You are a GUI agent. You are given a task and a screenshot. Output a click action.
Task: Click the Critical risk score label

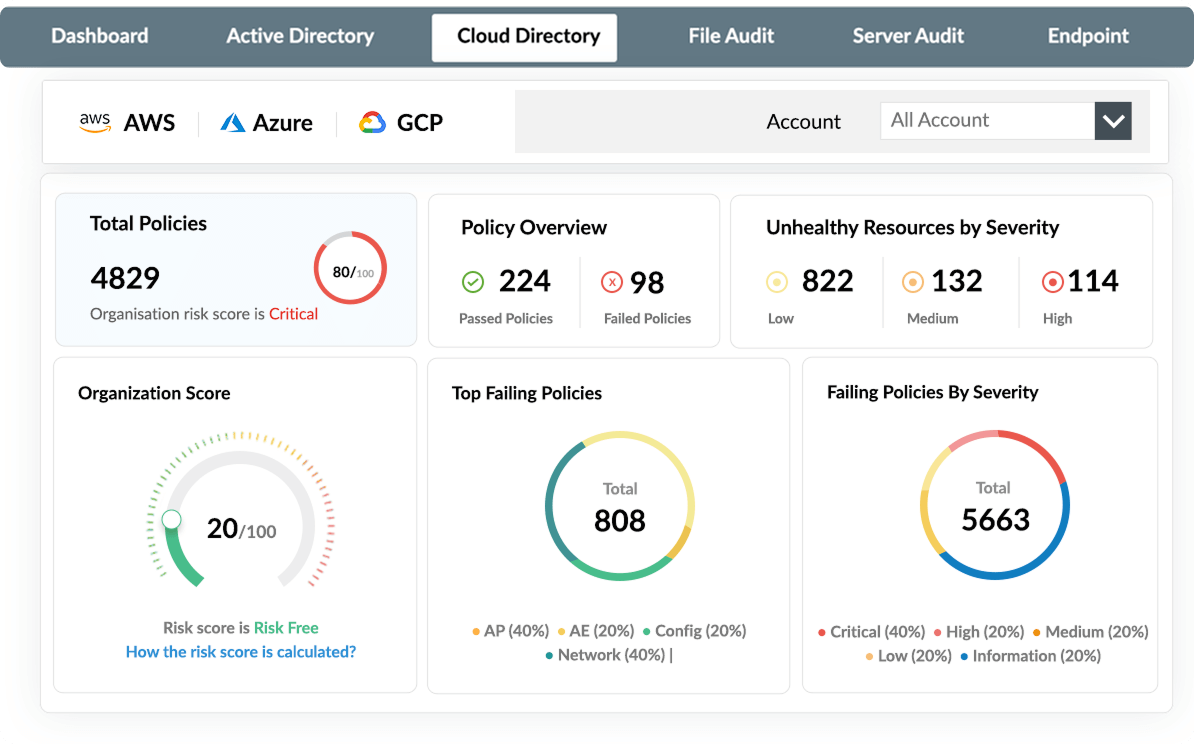coord(292,313)
